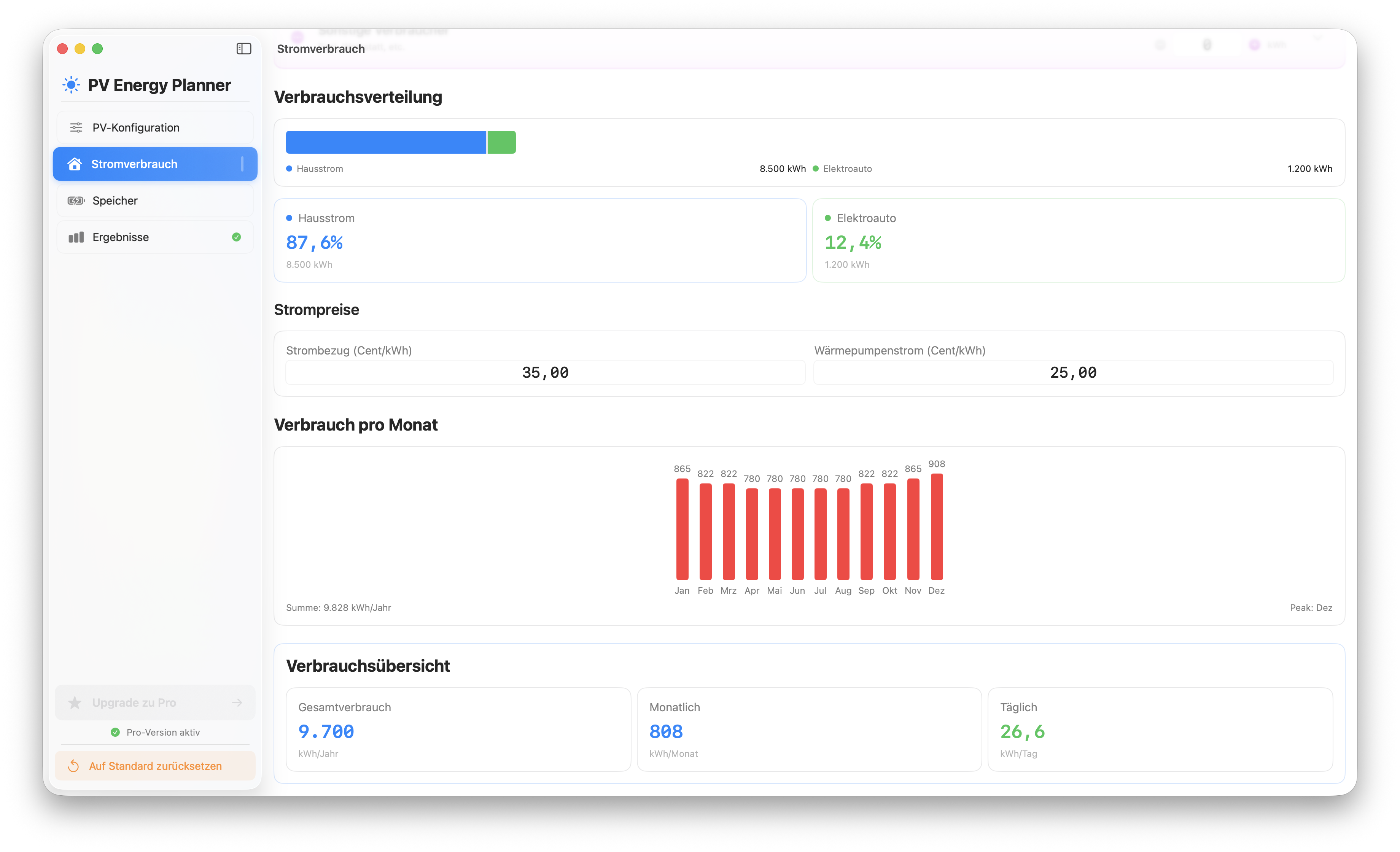
Task: Open the PV-Konfiguration section
Action: tap(136, 128)
